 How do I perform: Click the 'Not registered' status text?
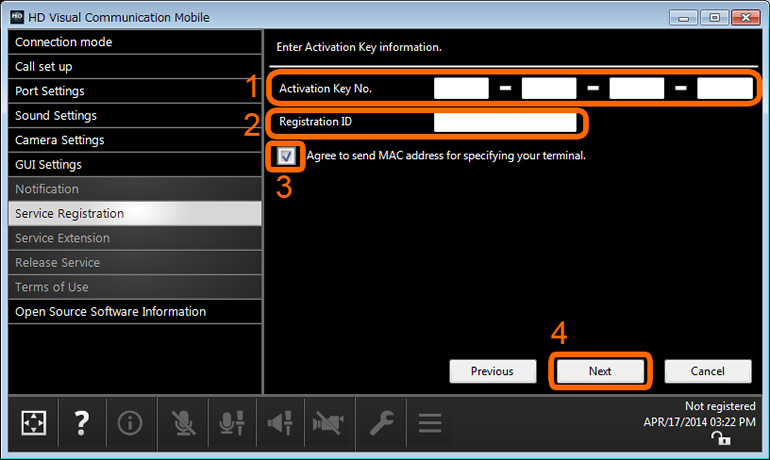[720, 406]
